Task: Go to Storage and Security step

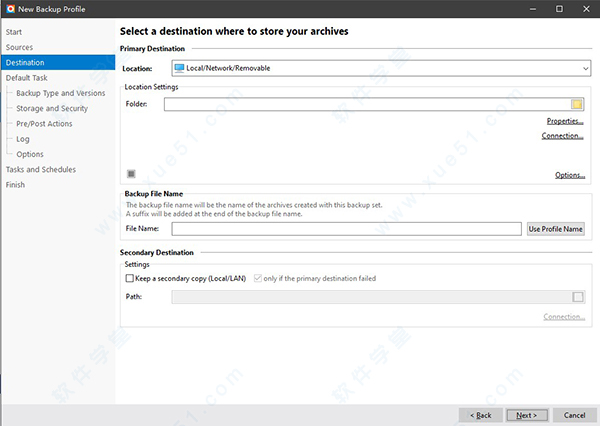Action: point(52,108)
